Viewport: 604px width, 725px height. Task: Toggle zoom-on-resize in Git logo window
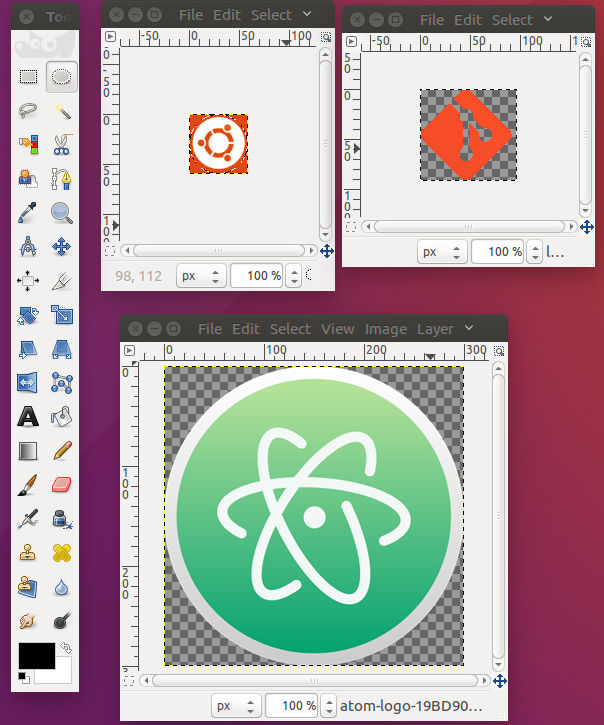[586, 43]
